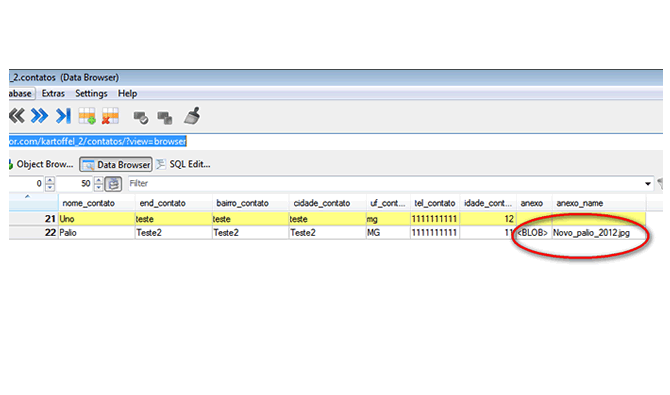Increase the row limit 50 with up arrow
The image size is (670, 395).
(x=99, y=180)
